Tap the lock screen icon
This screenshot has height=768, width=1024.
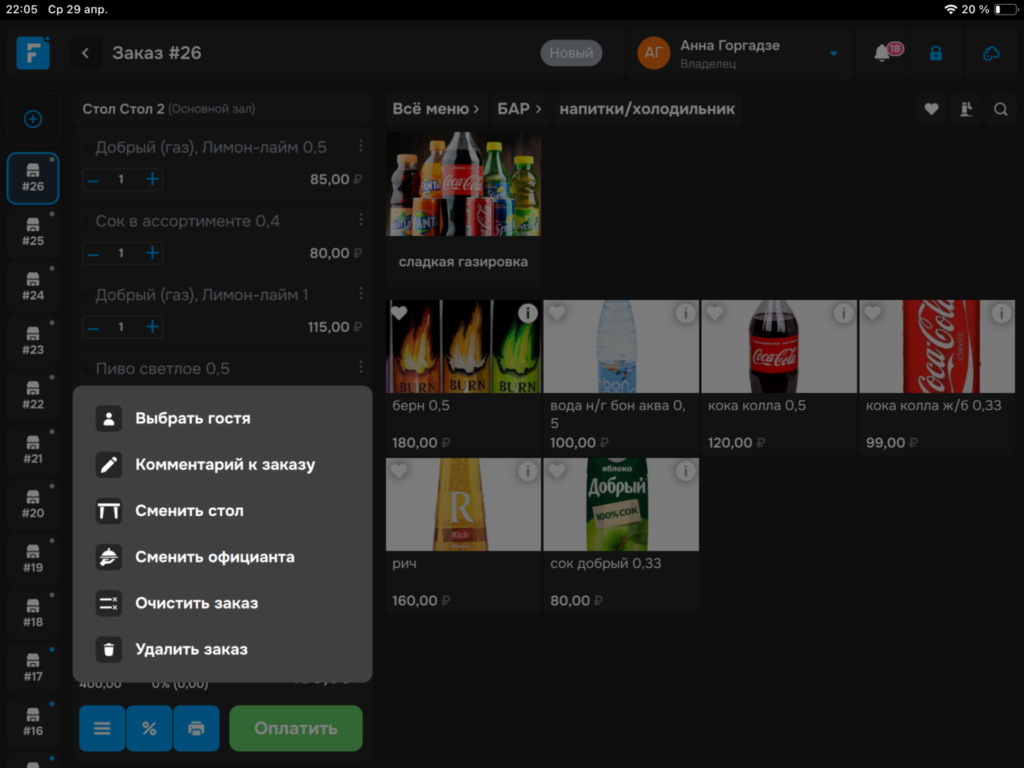[936, 53]
